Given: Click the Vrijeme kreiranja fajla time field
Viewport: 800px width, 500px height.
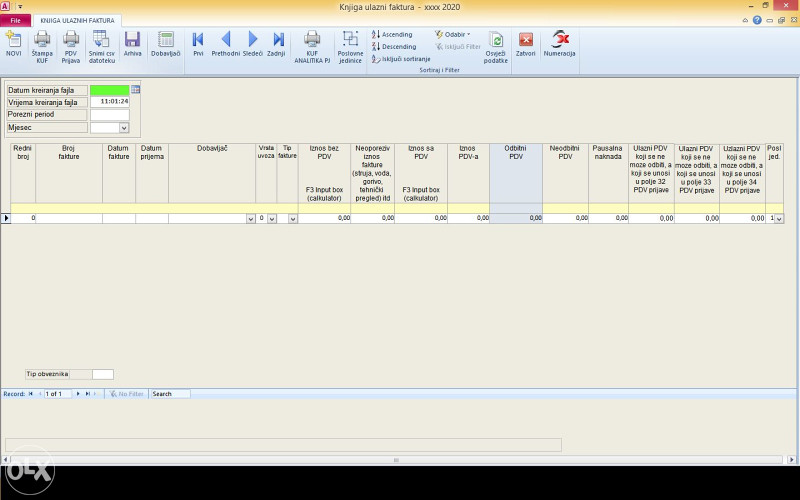Looking at the screenshot, I should coord(110,102).
